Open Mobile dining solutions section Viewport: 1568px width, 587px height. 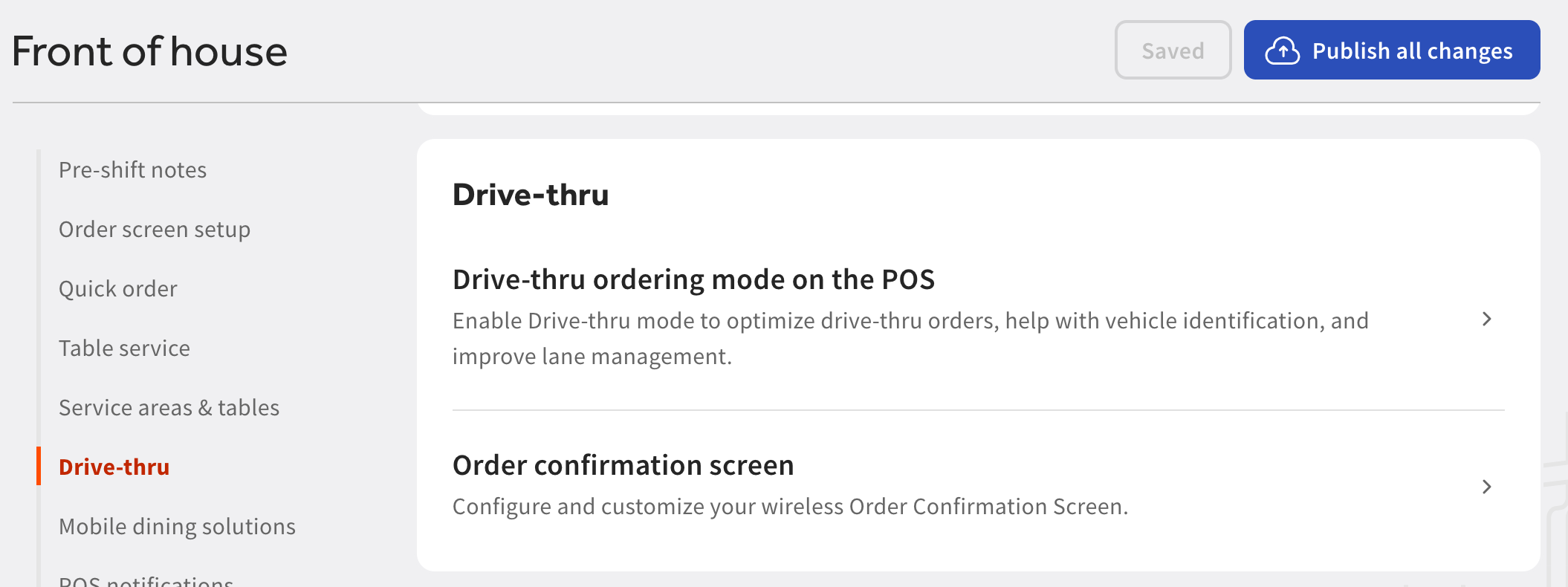[177, 526]
